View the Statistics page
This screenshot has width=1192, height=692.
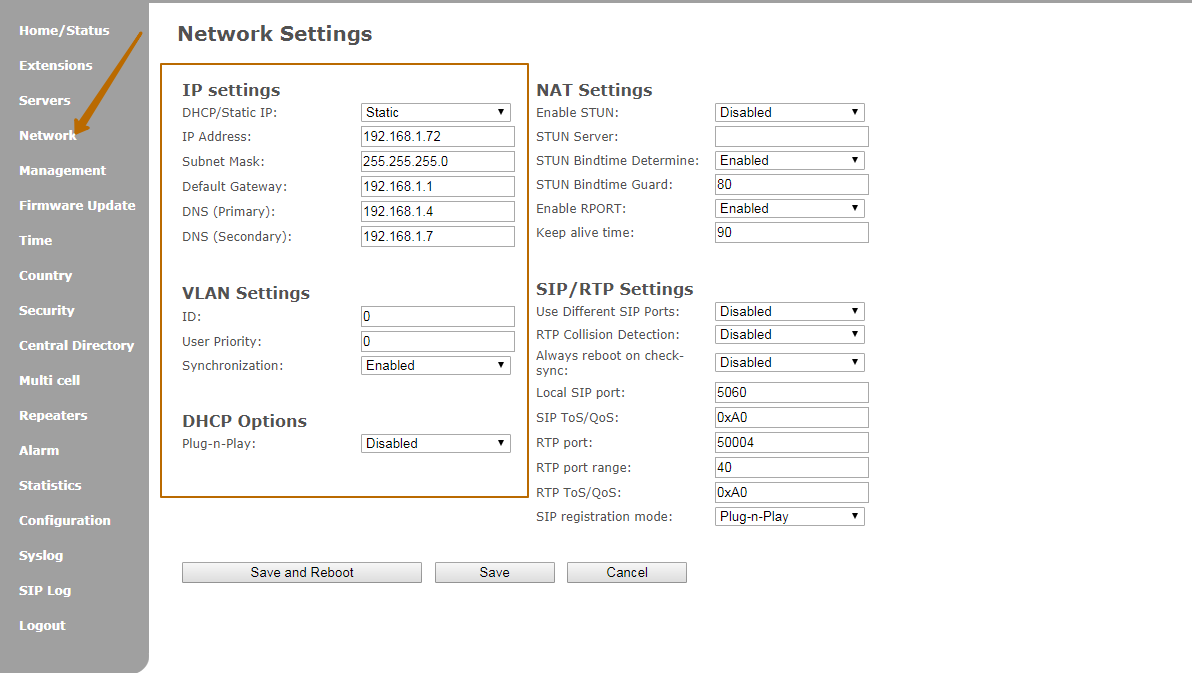(49, 485)
